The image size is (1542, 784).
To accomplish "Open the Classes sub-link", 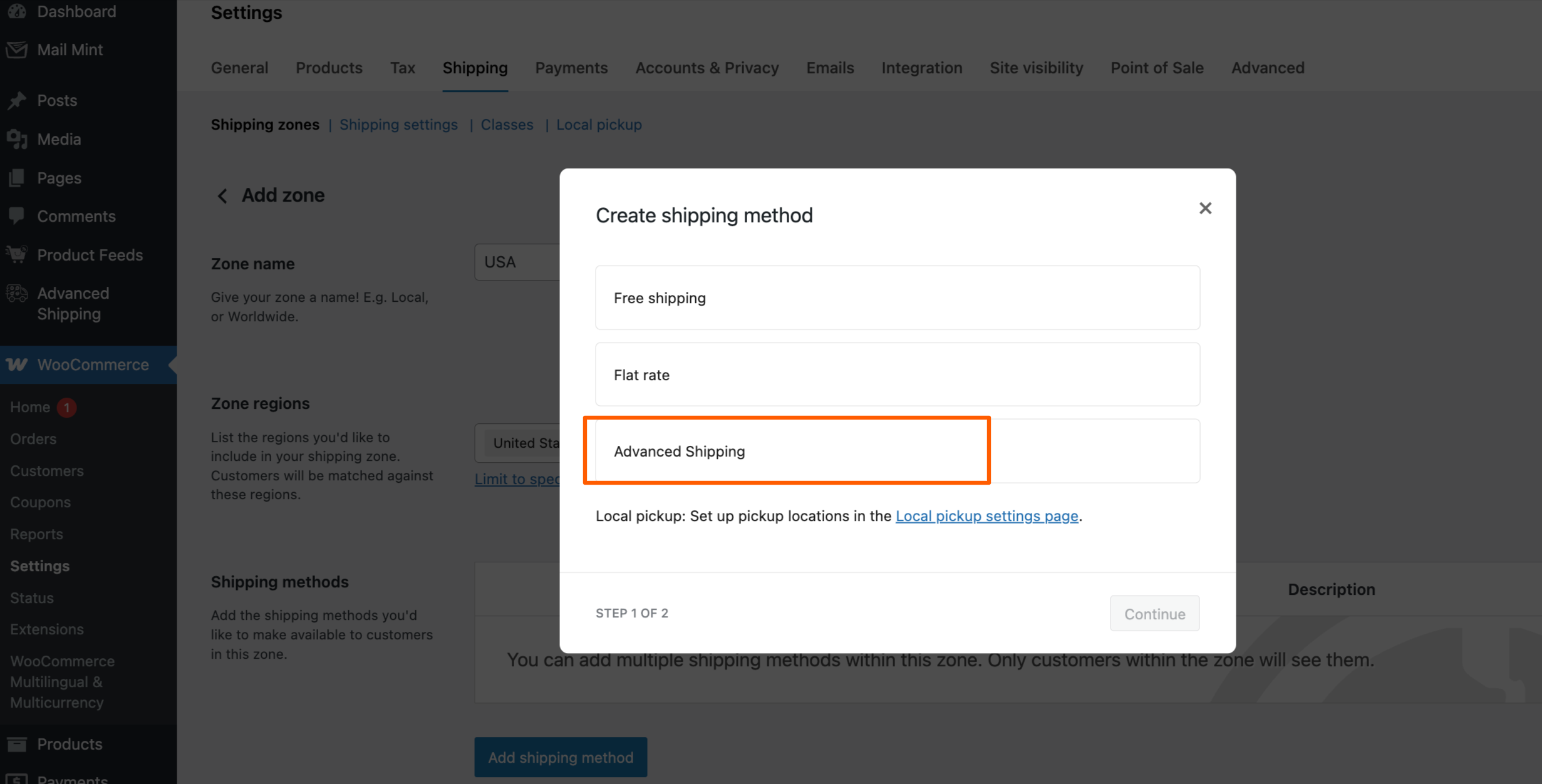I will [507, 125].
